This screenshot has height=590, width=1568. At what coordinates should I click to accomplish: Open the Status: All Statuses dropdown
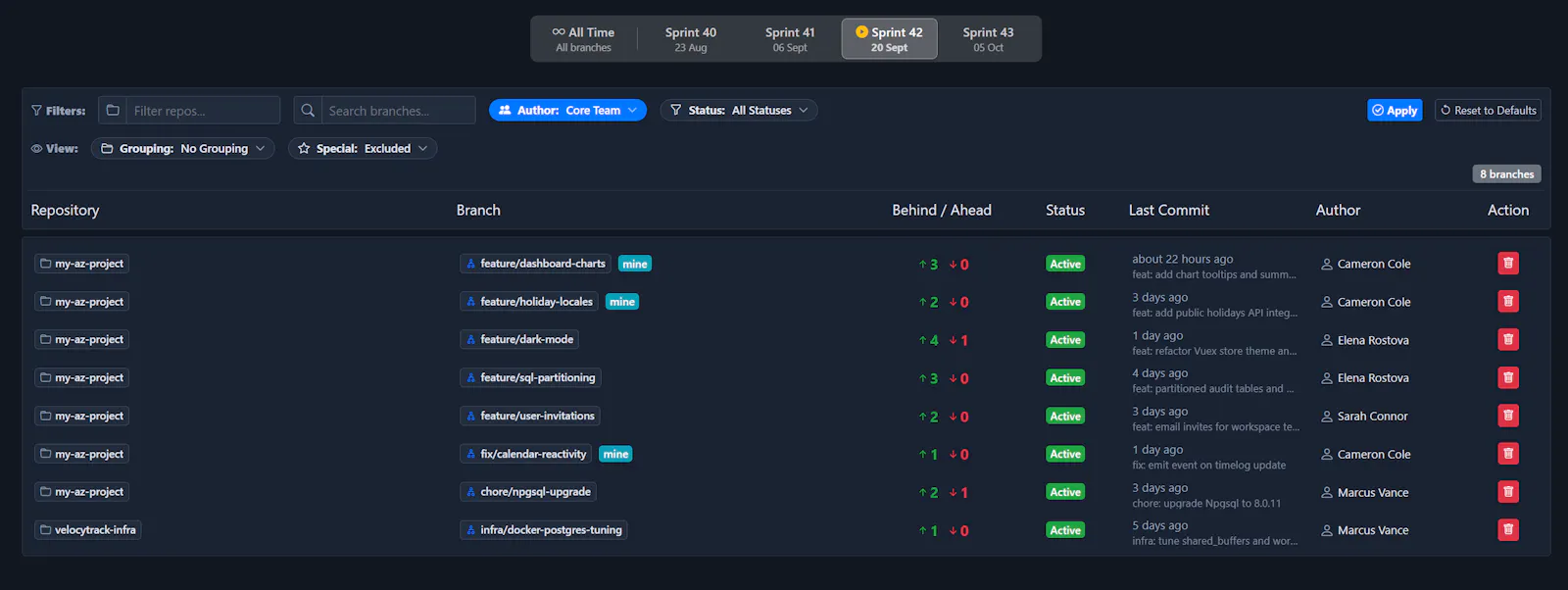pos(739,111)
